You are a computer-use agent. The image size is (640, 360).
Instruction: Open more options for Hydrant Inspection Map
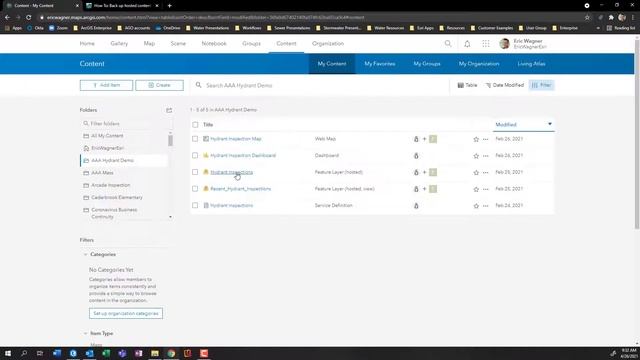click(x=485, y=139)
